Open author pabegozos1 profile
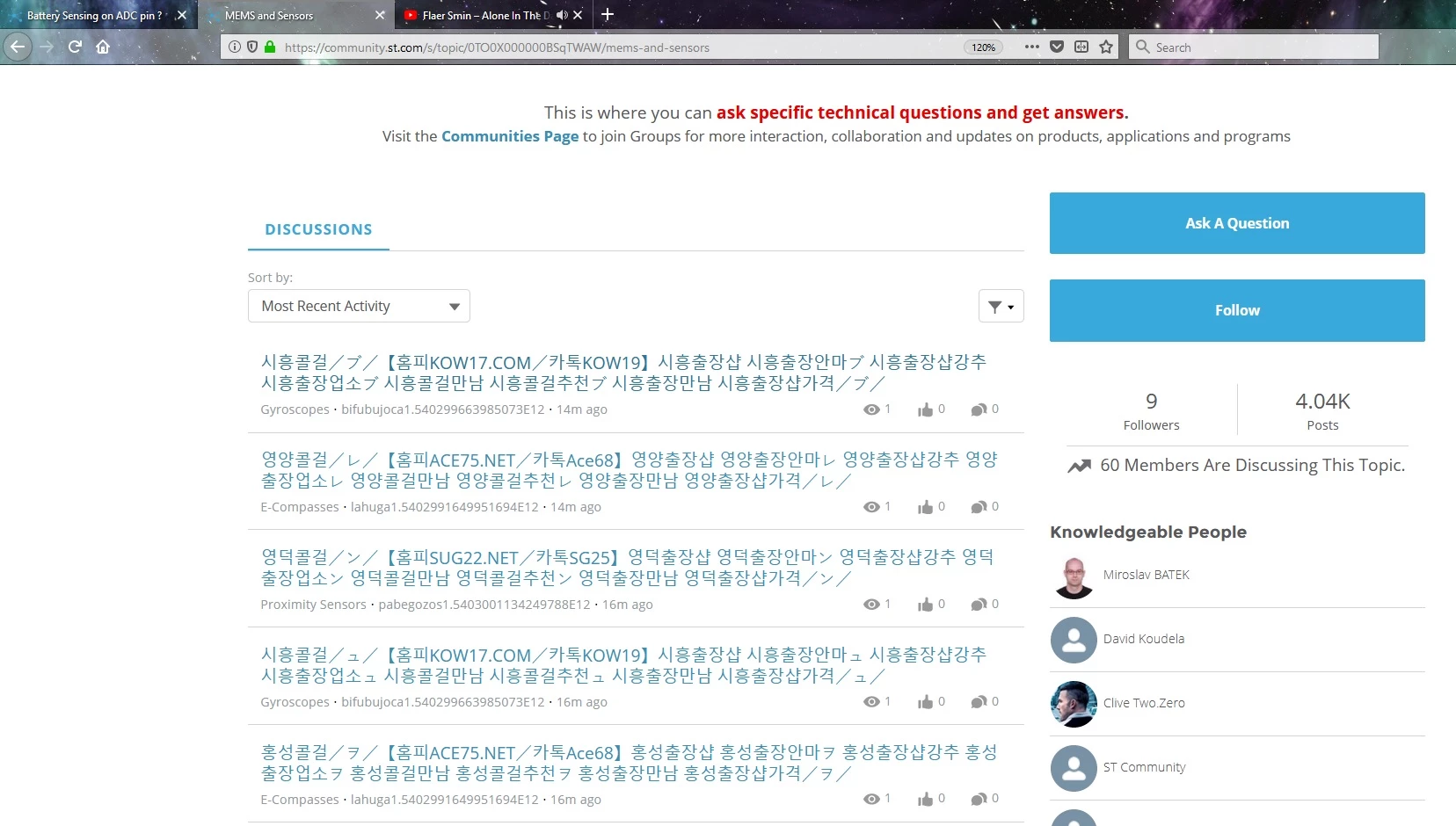 tap(484, 605)
